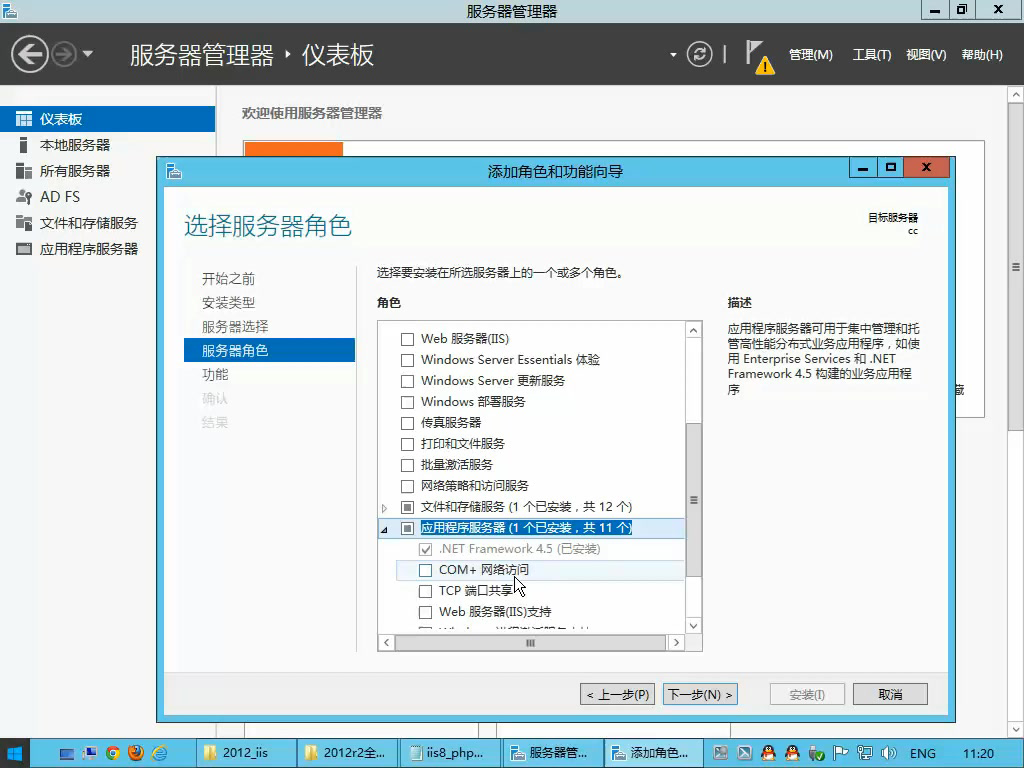Click the ENG language indicator

[923, 754]
